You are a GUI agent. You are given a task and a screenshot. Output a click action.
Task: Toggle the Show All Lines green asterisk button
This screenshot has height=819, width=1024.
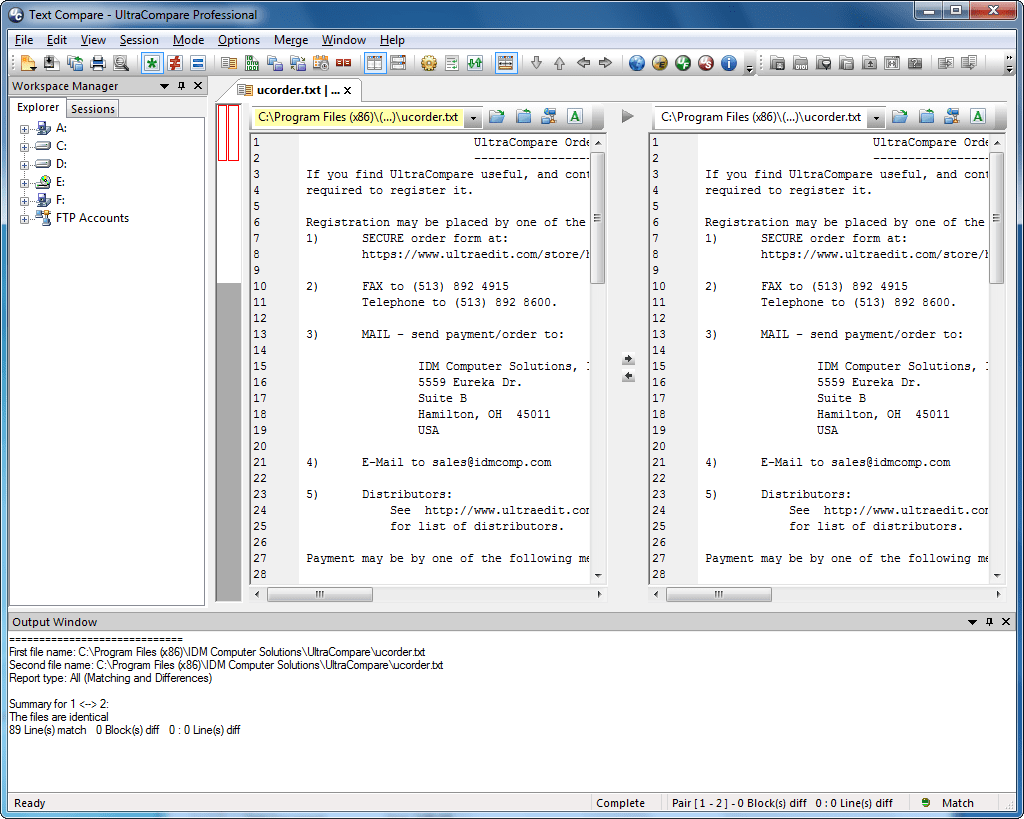tap(151, 63)
